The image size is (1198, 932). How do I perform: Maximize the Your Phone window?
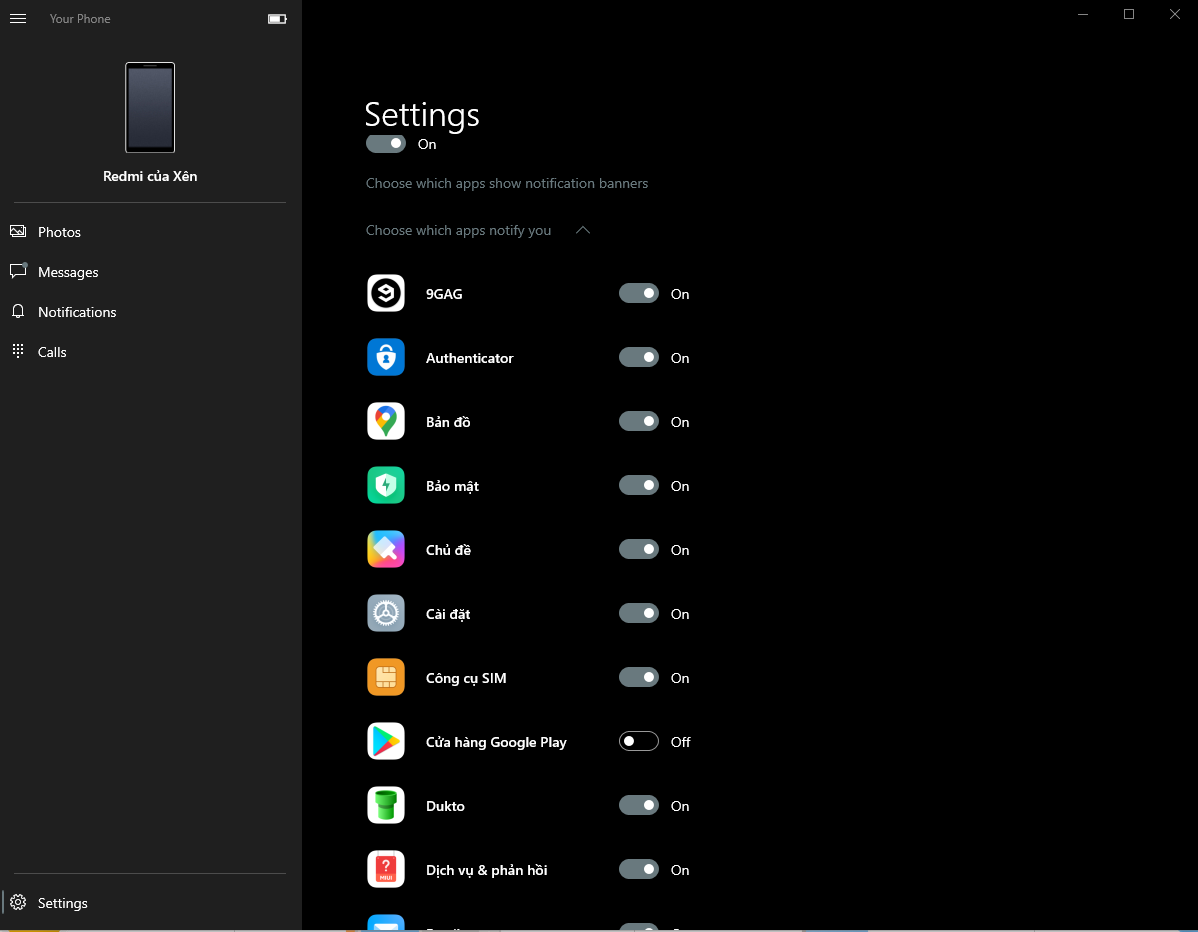1128,14
